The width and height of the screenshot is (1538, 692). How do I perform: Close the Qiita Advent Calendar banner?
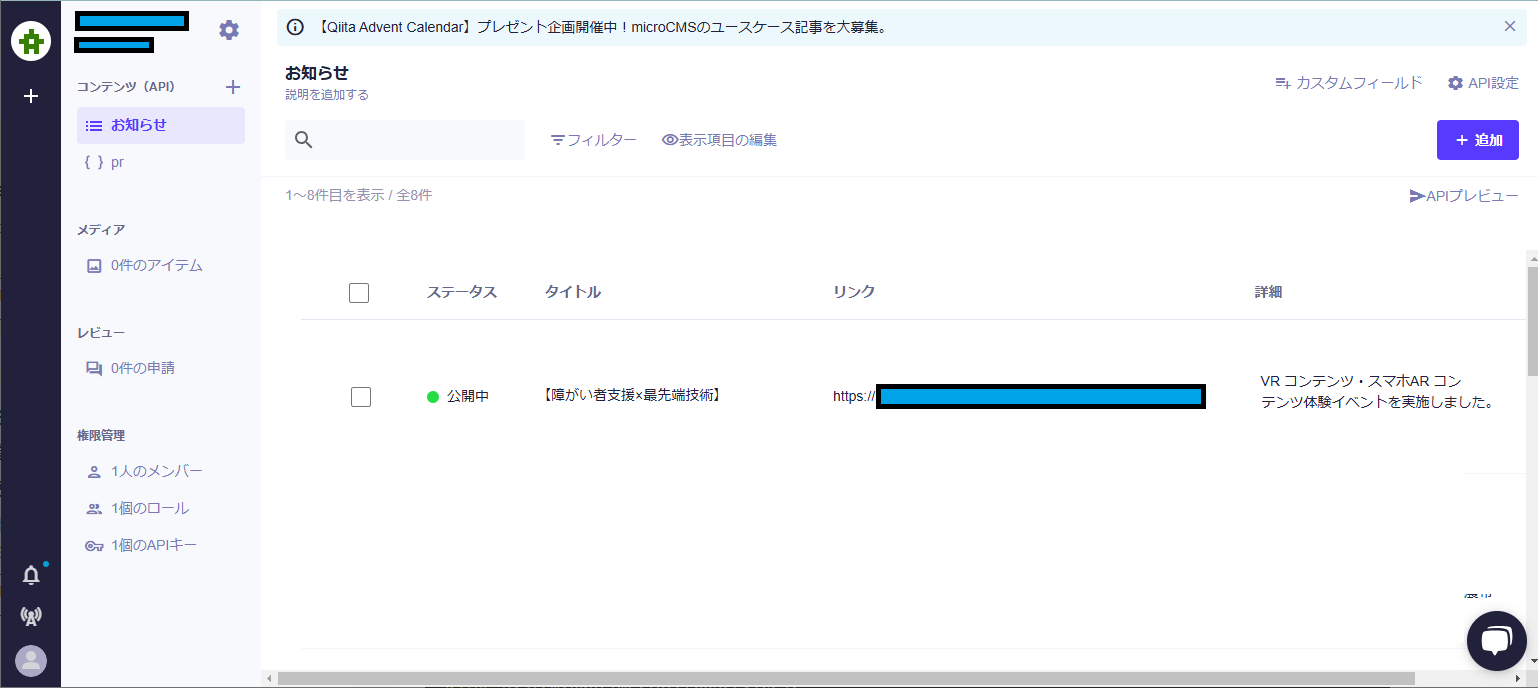tap(1510, 27)
